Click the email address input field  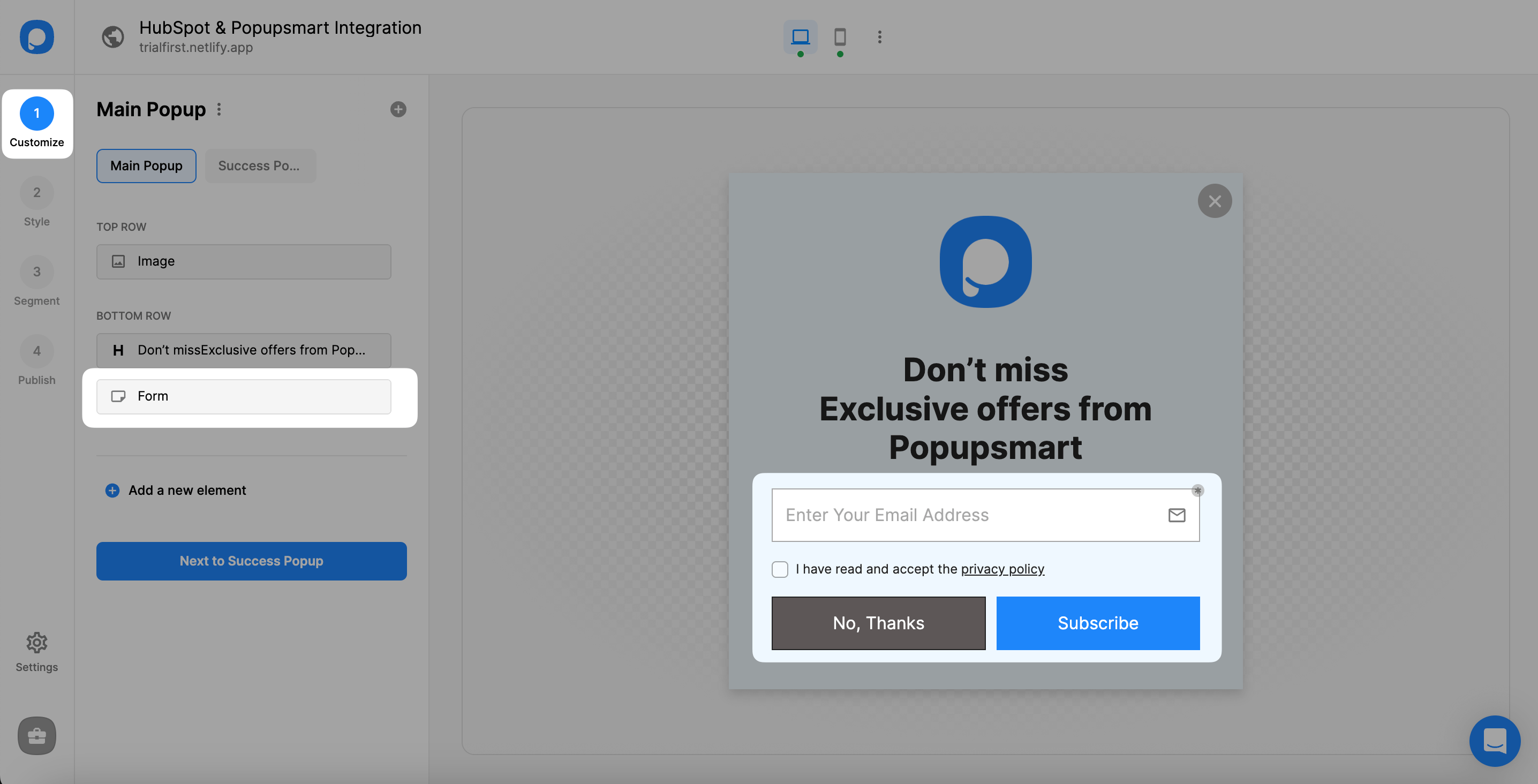click(x=985, y=515)
